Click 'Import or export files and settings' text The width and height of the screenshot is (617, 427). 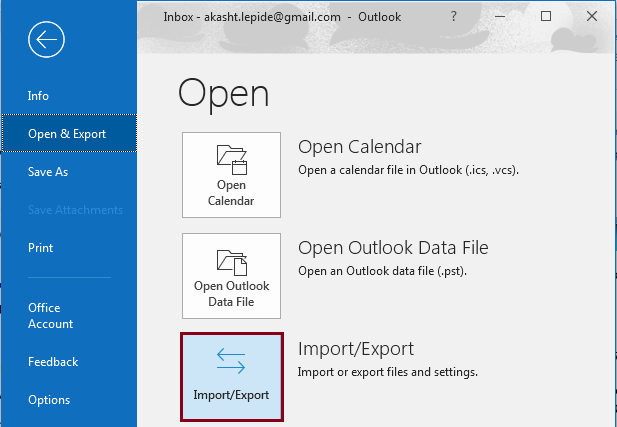click(388, 372)
